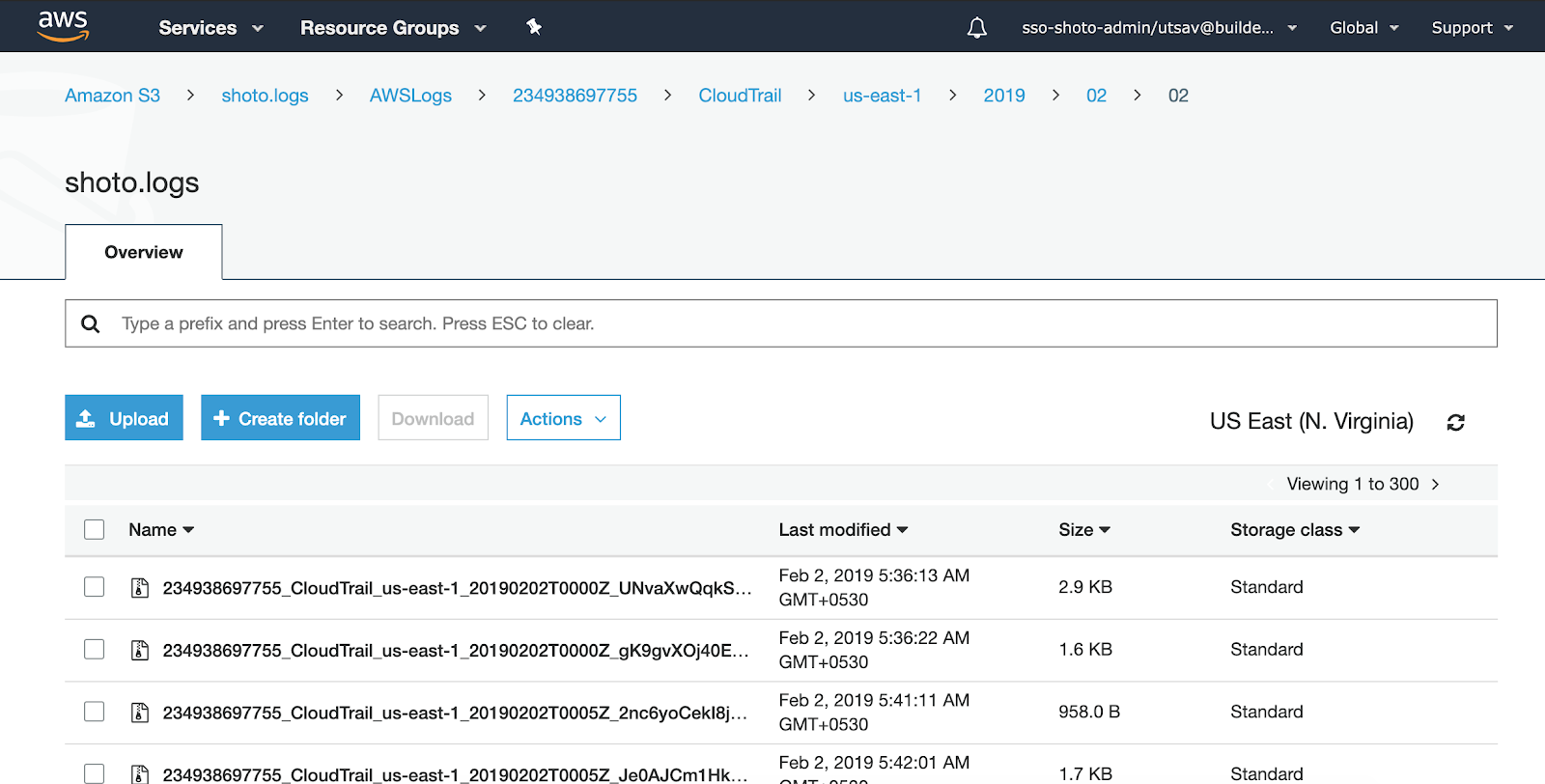Open us-east-1 breadcrumb folder
The width and height of the screenshot is (1545, 784).
[x=882, y=96]
